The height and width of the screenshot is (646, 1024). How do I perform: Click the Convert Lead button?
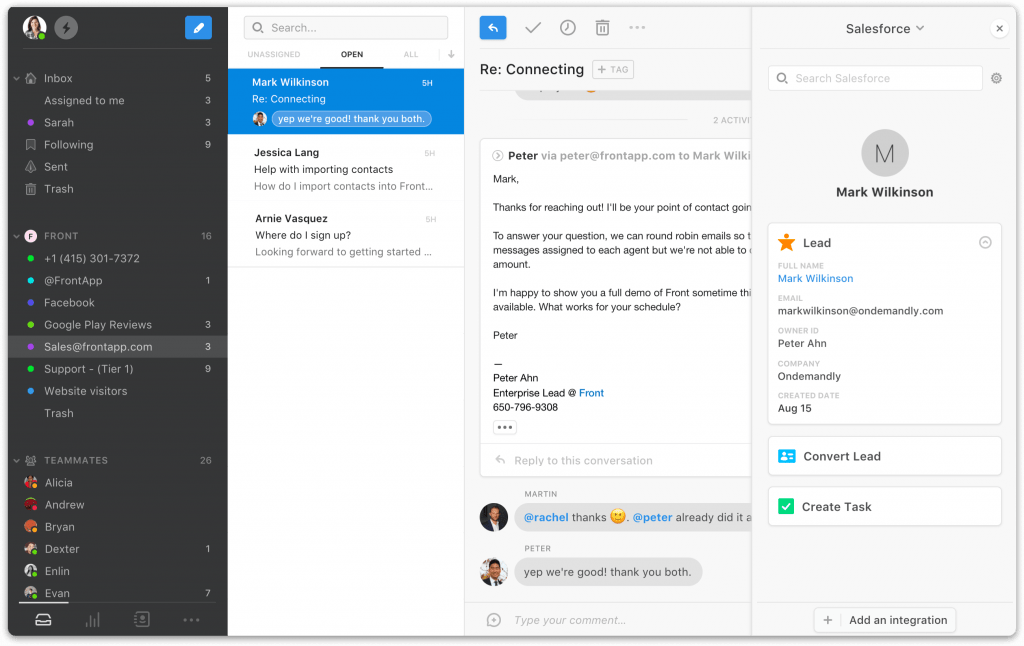(x=884, y=455)
